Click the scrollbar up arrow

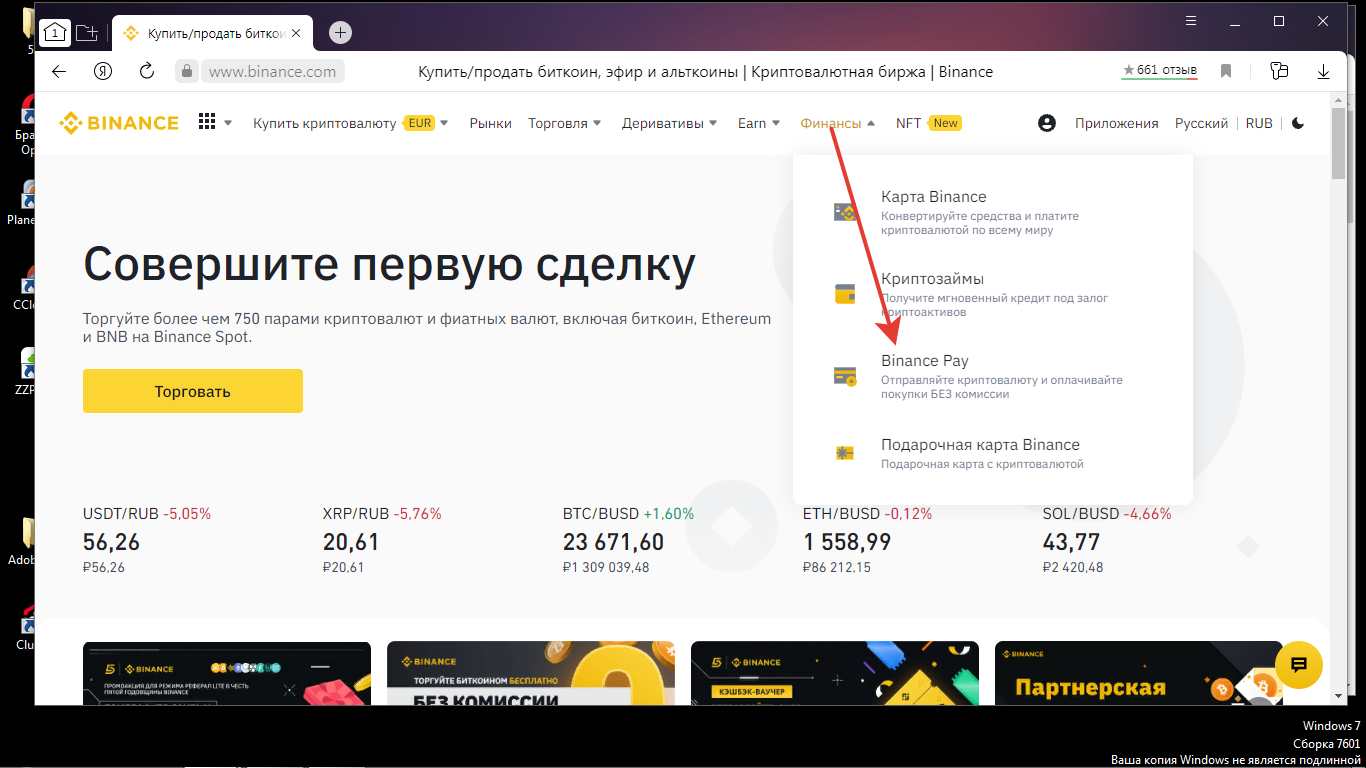(1338, 98)
